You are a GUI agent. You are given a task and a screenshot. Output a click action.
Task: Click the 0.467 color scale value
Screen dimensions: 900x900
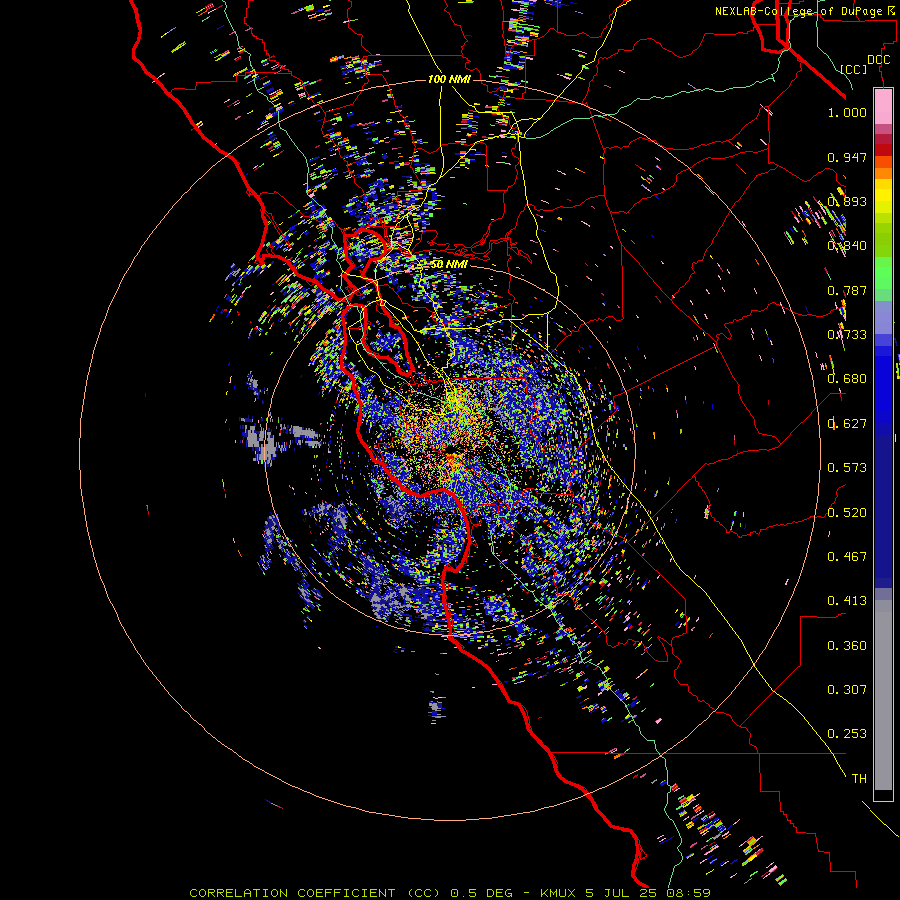coord(847,557)
